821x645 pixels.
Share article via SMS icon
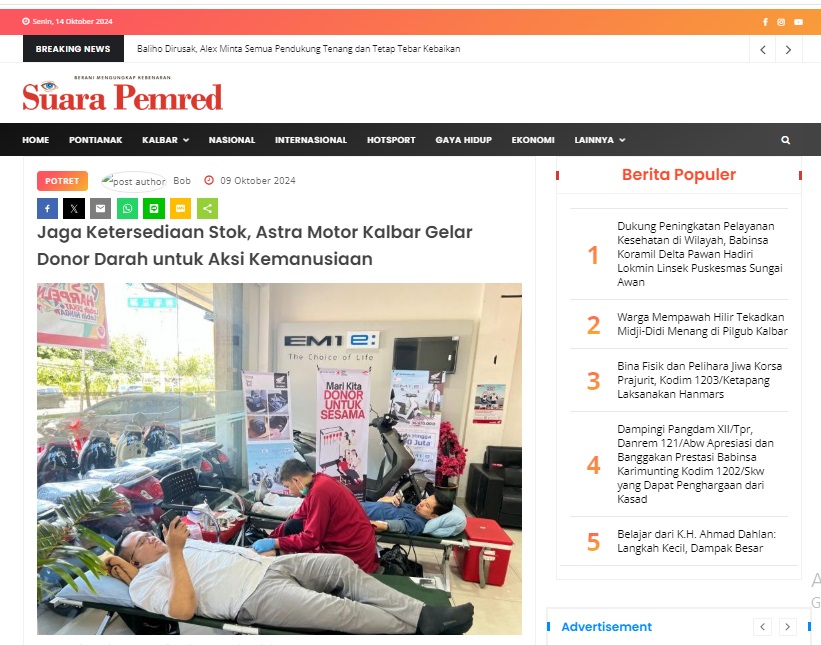click(x=181, y=208)
